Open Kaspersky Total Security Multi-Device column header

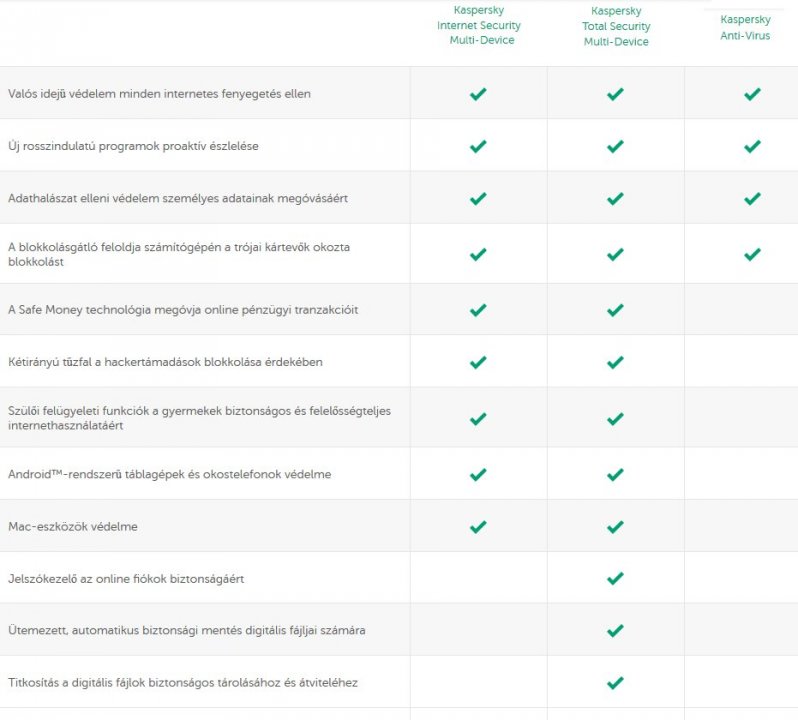(616, 27)
